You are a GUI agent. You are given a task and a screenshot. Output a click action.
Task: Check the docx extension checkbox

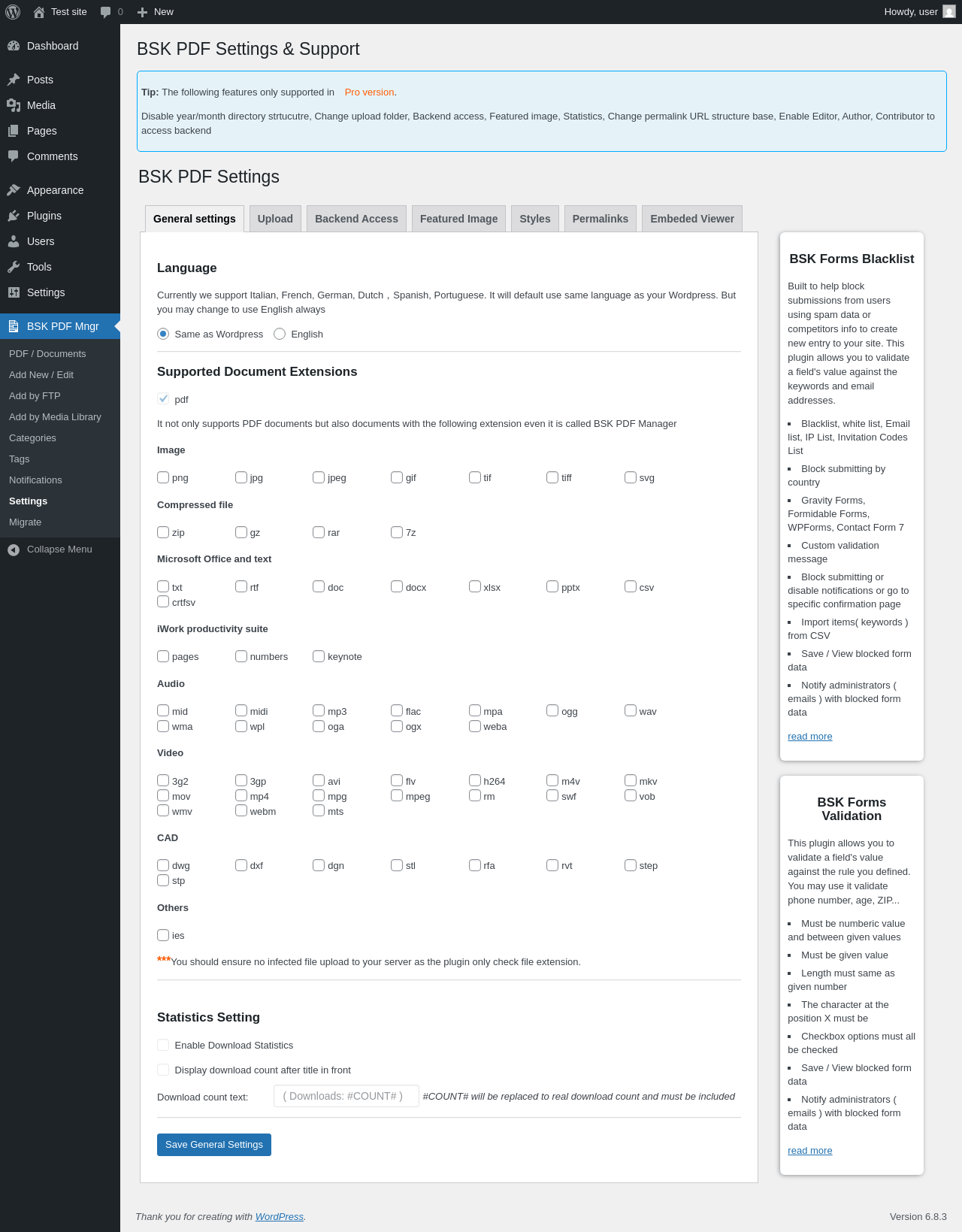[x=397, y=586]
